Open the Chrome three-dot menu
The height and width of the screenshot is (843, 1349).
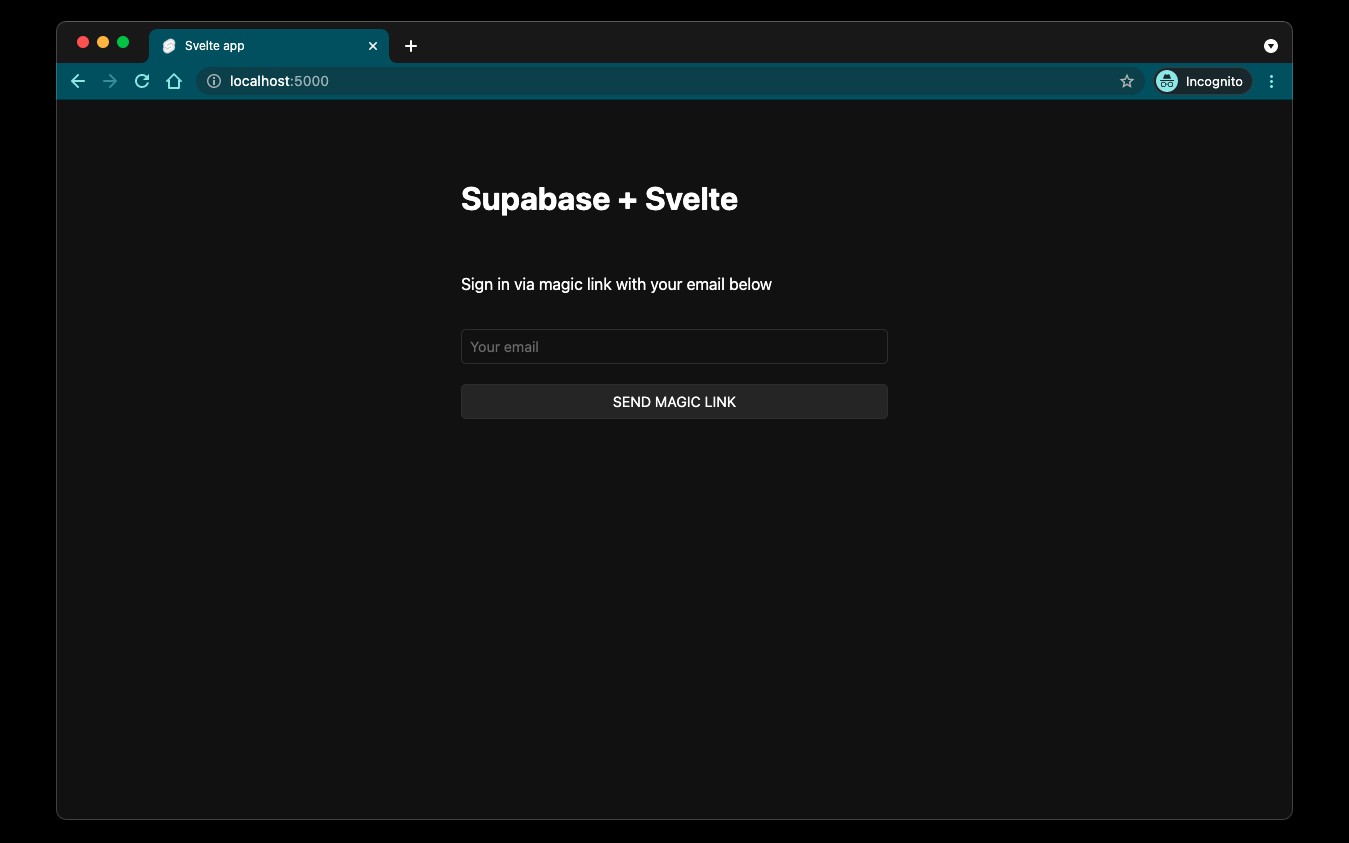(1271, 81)
